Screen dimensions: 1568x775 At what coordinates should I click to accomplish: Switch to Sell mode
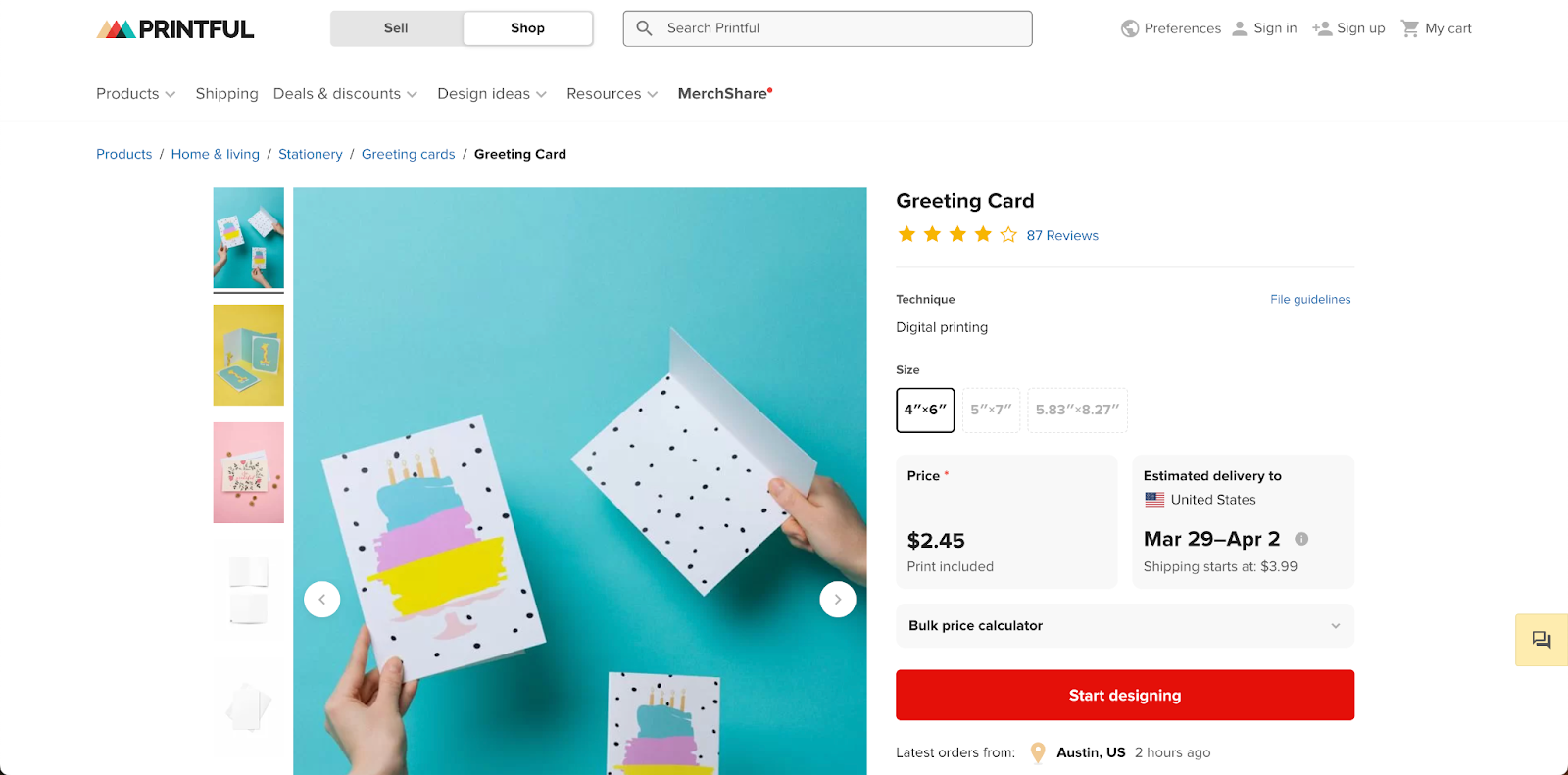pos(396,28)
